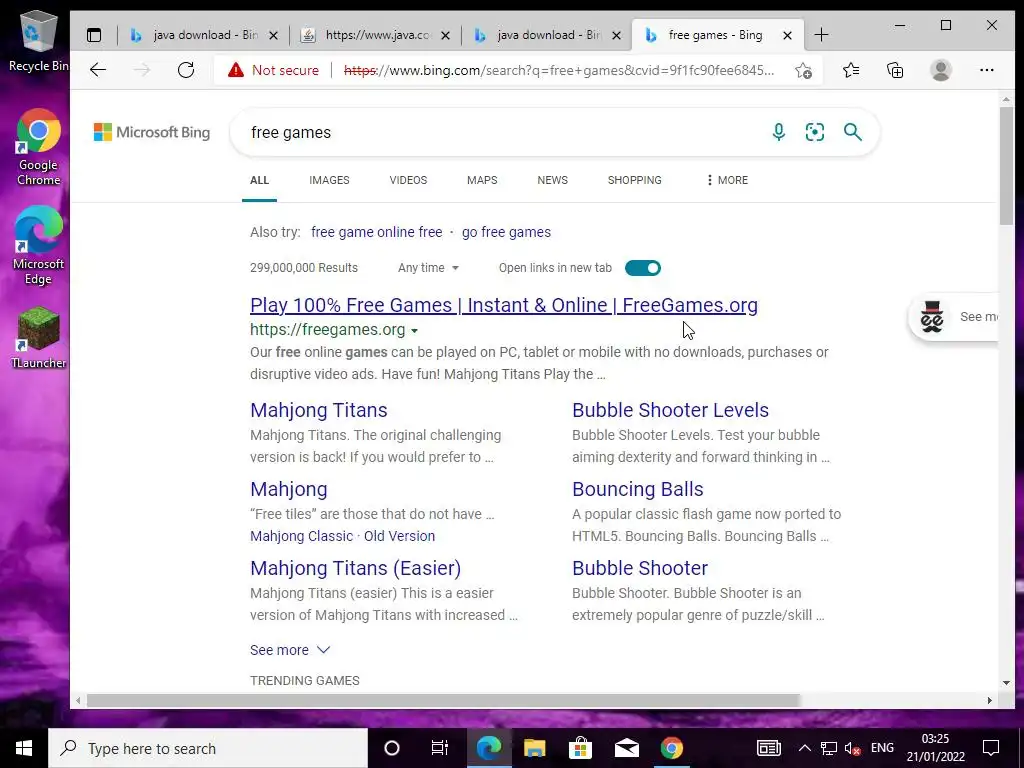Open Edge Settings and more menu
Image resolution: width=1024 pixels, height=768 pixels.
[x=987, y=70]
